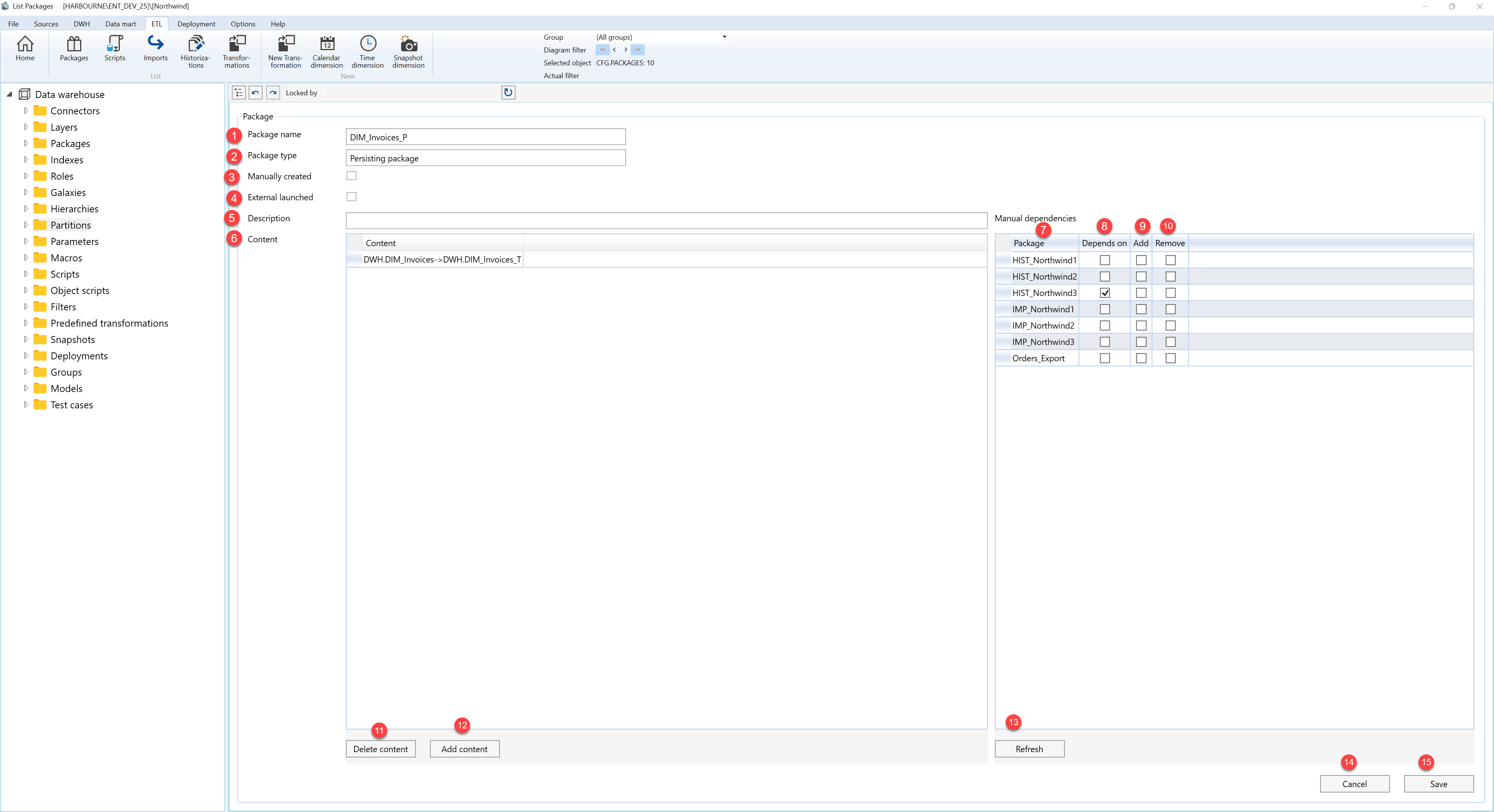Check Depends on for IMP_Northwind2
1494x812 pixels.
pyautogui.click(x=1105, y=326)
